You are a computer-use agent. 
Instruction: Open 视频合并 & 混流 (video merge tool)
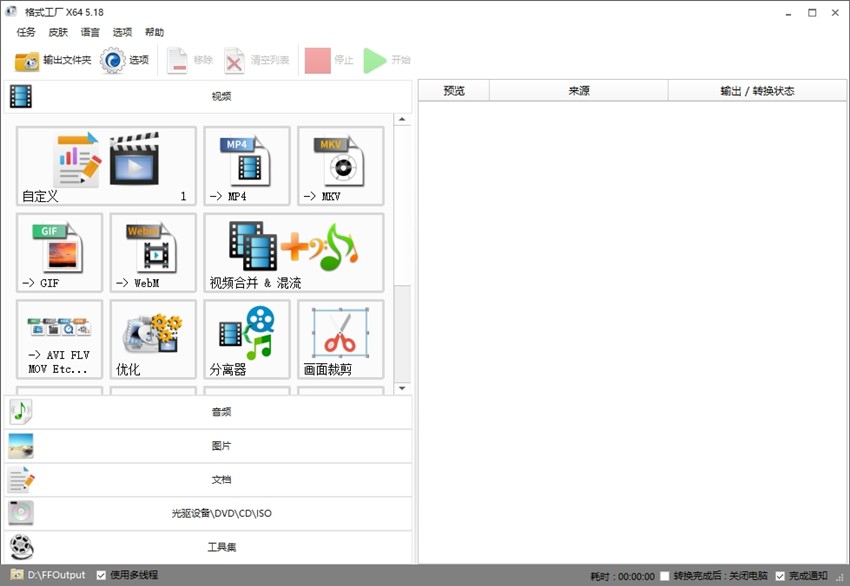[293, 252]
